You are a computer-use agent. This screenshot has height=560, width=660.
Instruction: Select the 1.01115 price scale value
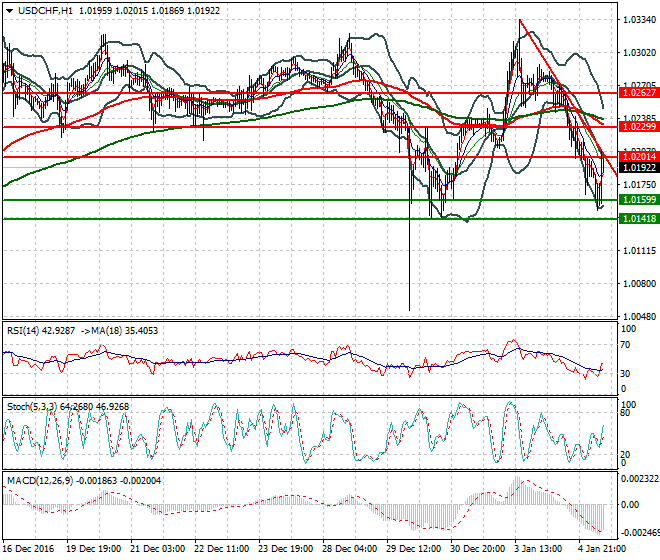(639, 251)
